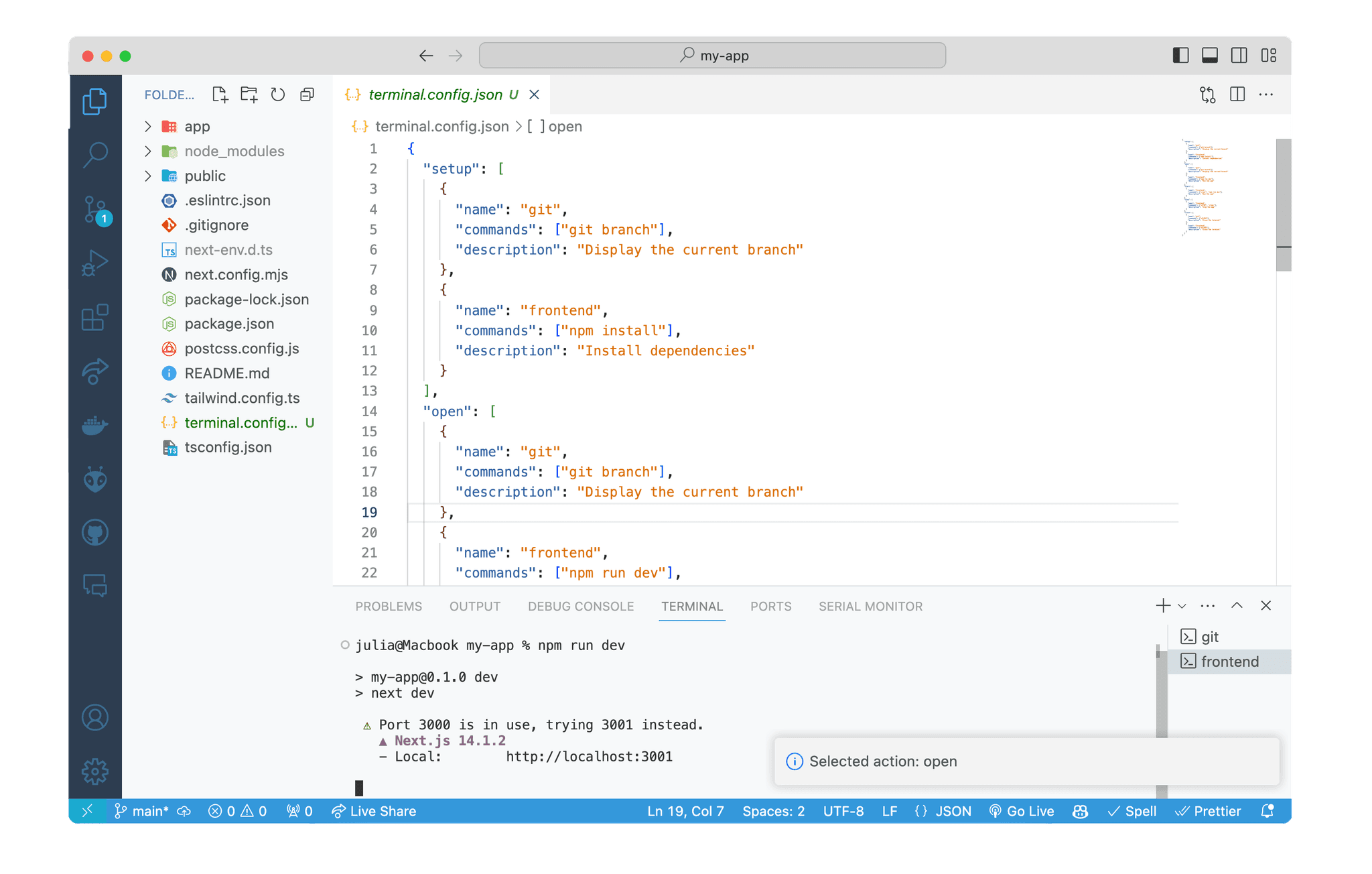
Task: Select the git terminal in list
Action: click(x=1229, y=637)
